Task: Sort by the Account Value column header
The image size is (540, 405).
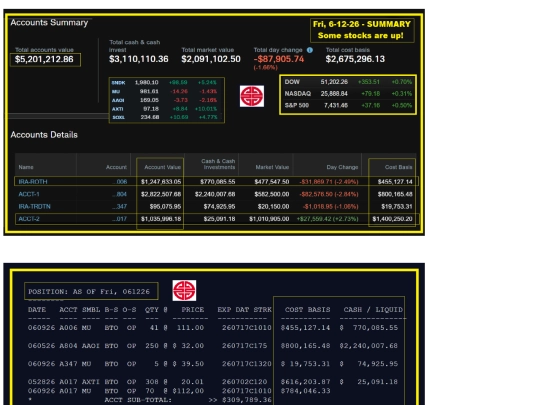Action: coord(163,167)
